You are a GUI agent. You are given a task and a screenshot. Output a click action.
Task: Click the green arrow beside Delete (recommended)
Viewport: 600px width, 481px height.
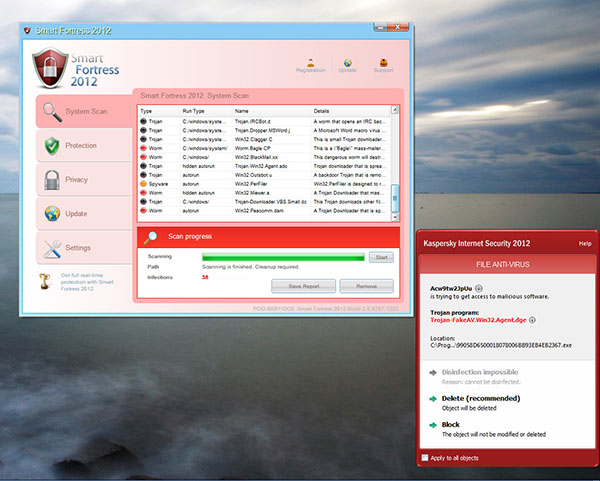pos(433,399)
